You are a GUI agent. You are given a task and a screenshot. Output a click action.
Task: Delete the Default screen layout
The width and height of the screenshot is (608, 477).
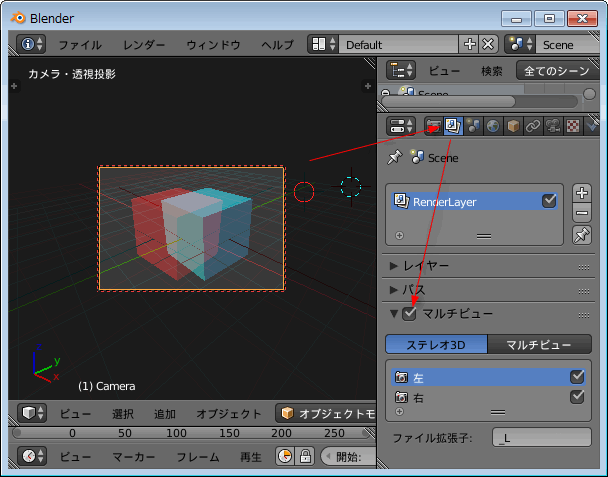click(489, 44)
